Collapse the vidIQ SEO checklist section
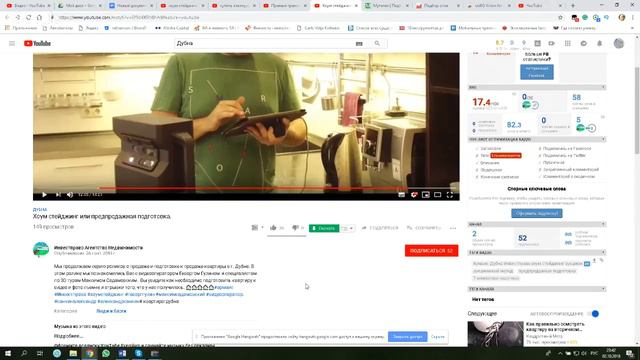Viewport: 640px width, 360px height. 603,139
